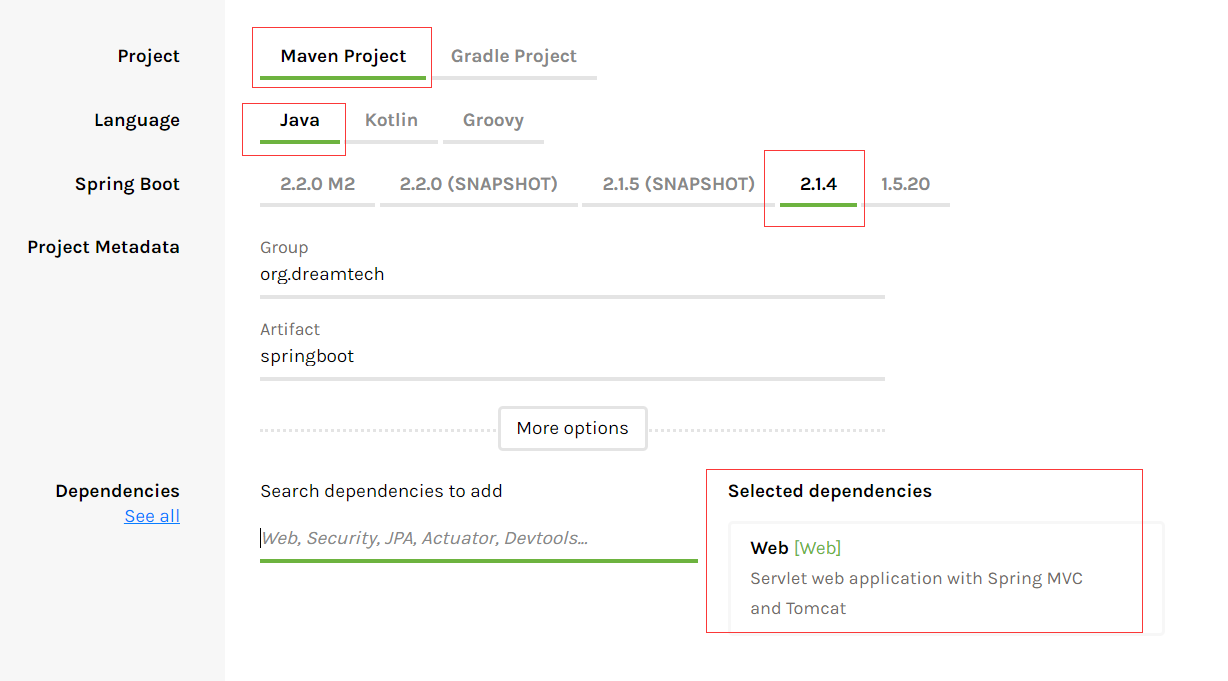Click the Servlet web application description text
Screen dimensions: 1228x681
916,593
